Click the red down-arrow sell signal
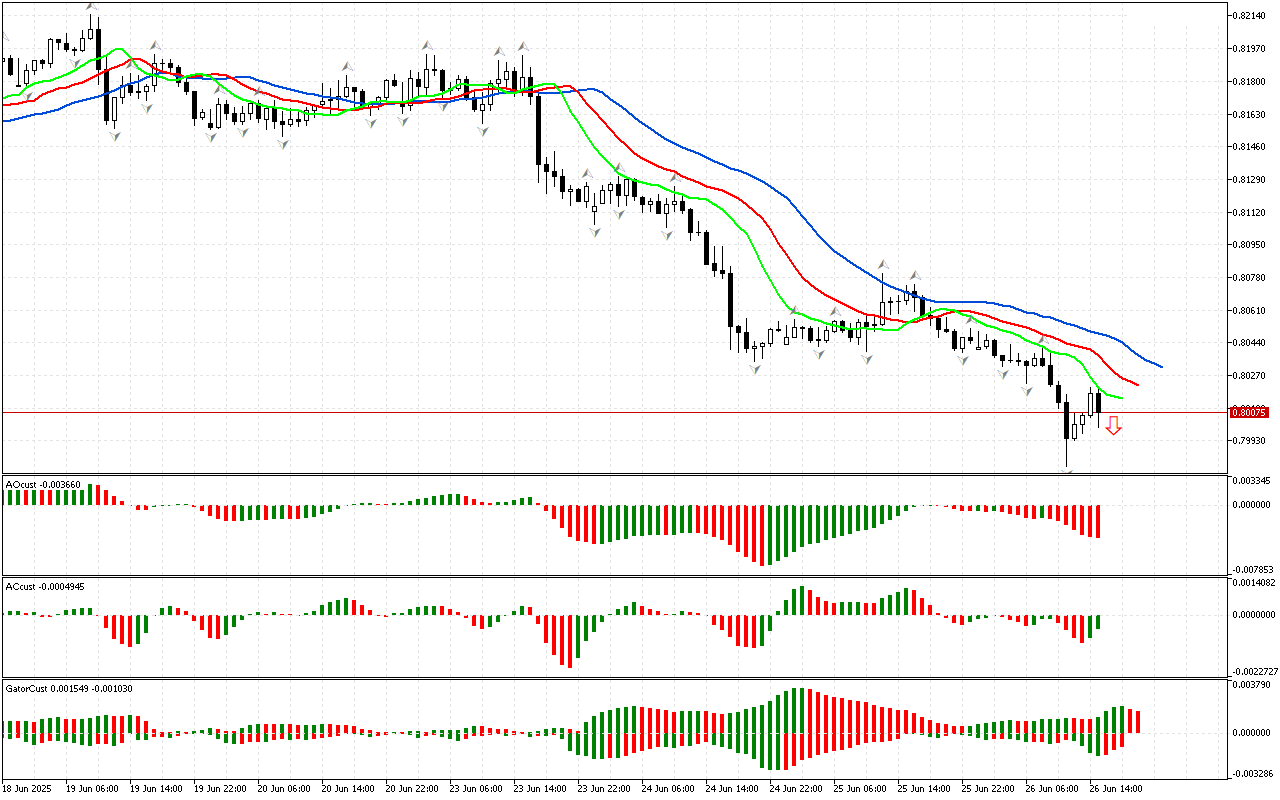Screen dimensions: 1280x800 click(x=1113, y=427)
